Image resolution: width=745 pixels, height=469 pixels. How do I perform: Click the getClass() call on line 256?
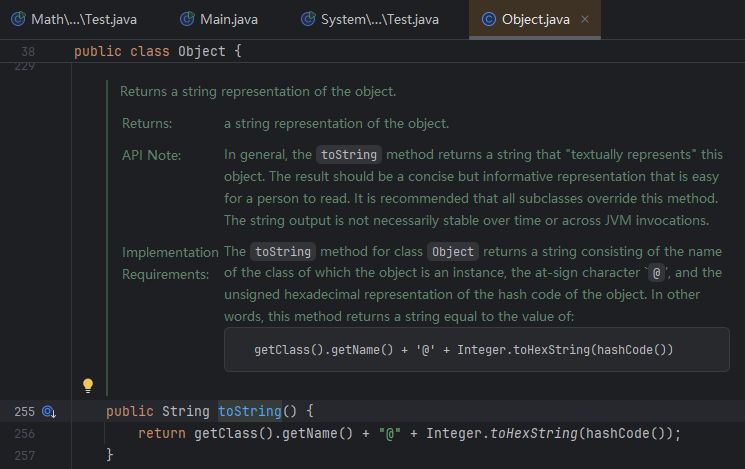coord(228,433)
